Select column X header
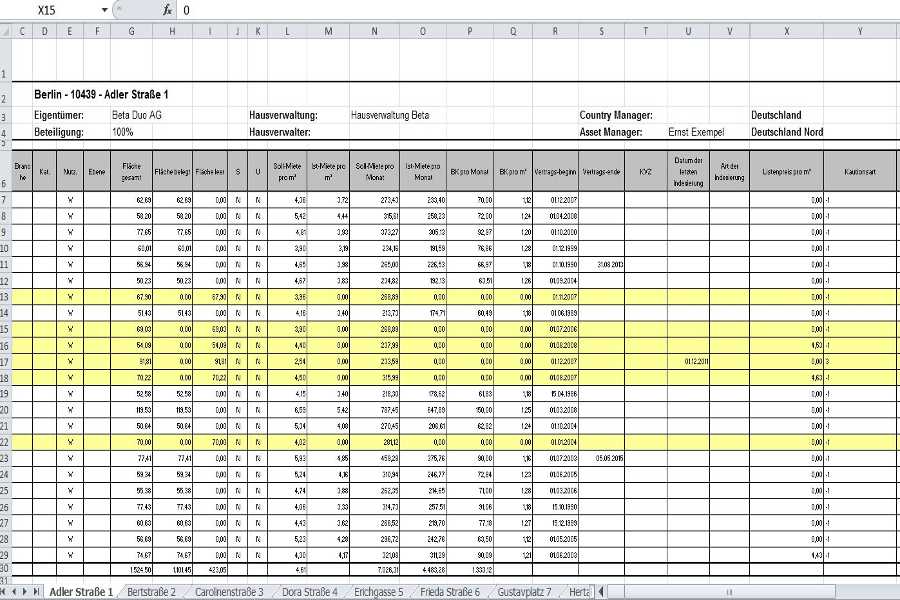Viewport: 900px width, 600px height. [x=786, y=32]
